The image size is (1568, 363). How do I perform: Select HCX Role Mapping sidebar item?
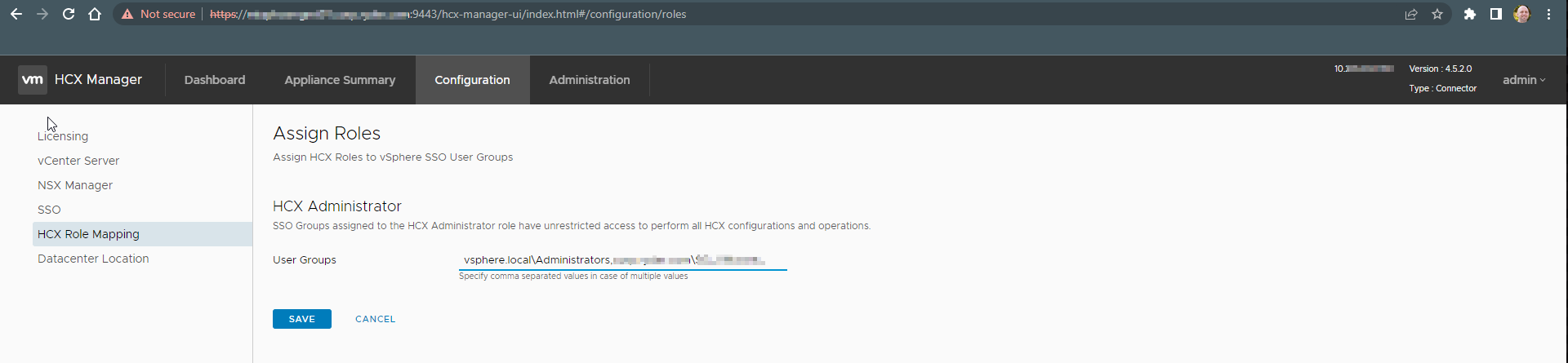pos(142,234)
